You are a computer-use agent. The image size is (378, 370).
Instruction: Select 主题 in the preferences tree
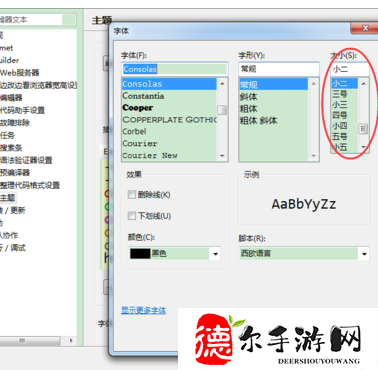[x=8, y=198]
